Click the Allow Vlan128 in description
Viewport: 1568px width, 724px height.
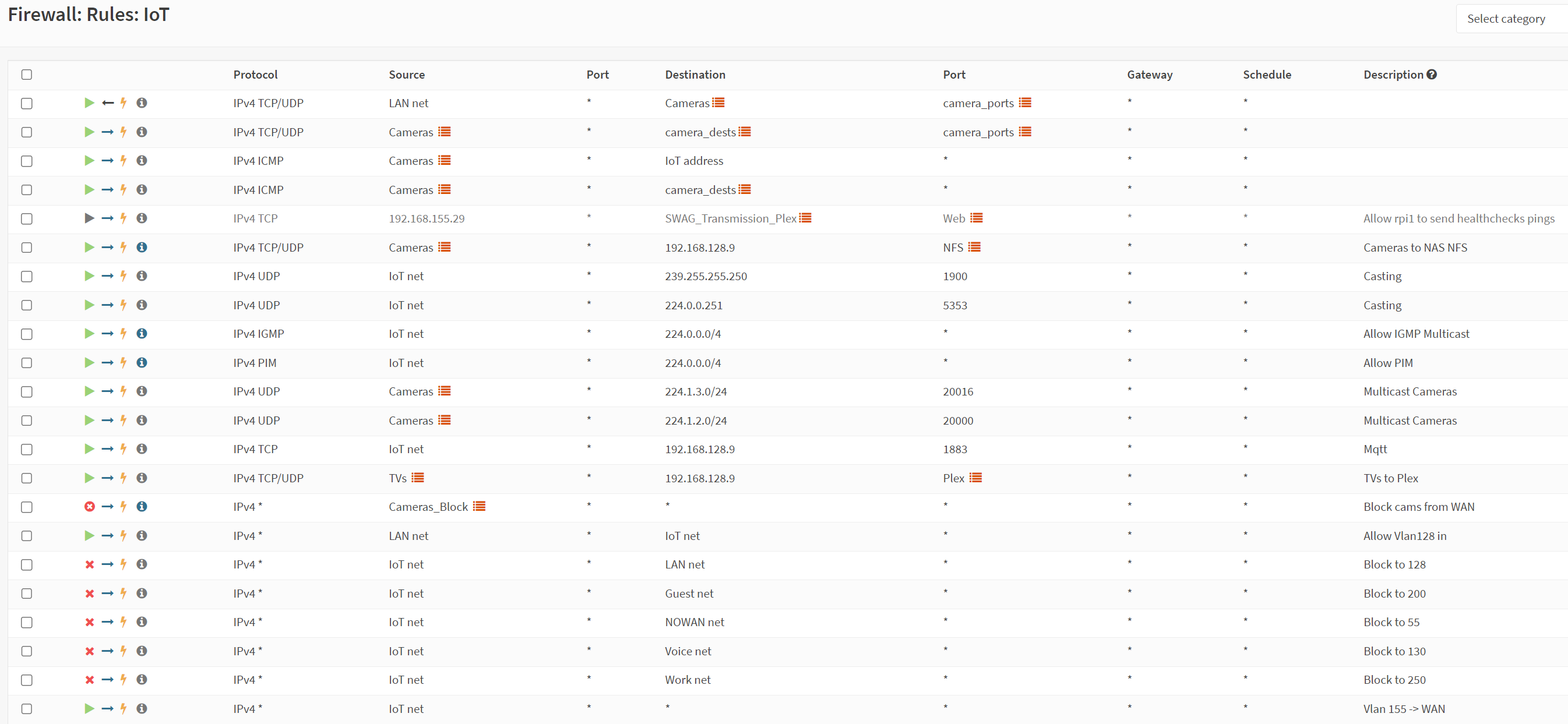pyautogui.click(x=1405, y=536)
